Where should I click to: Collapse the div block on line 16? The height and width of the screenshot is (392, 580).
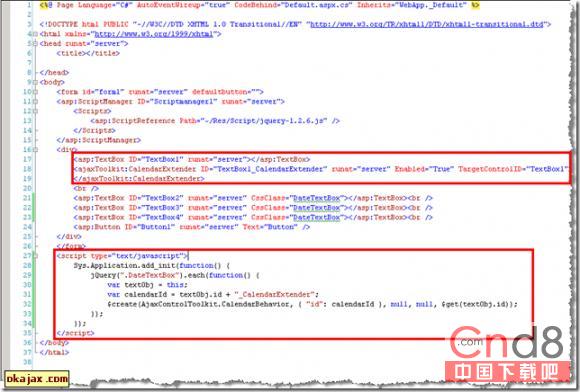pos(35,149)
